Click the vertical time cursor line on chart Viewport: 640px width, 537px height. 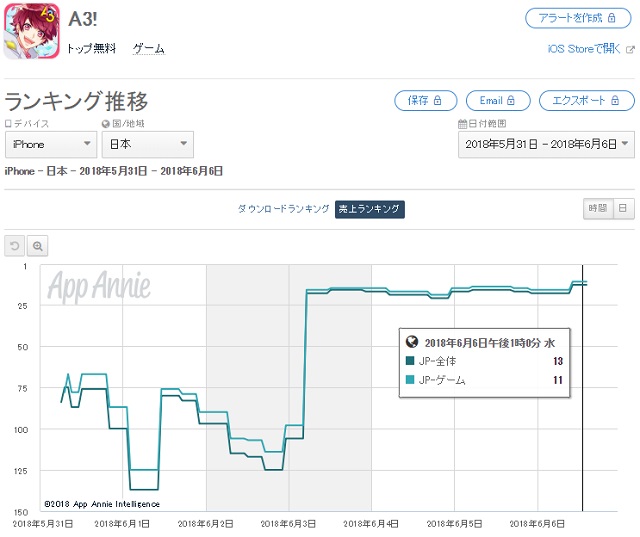pos(582,388)
